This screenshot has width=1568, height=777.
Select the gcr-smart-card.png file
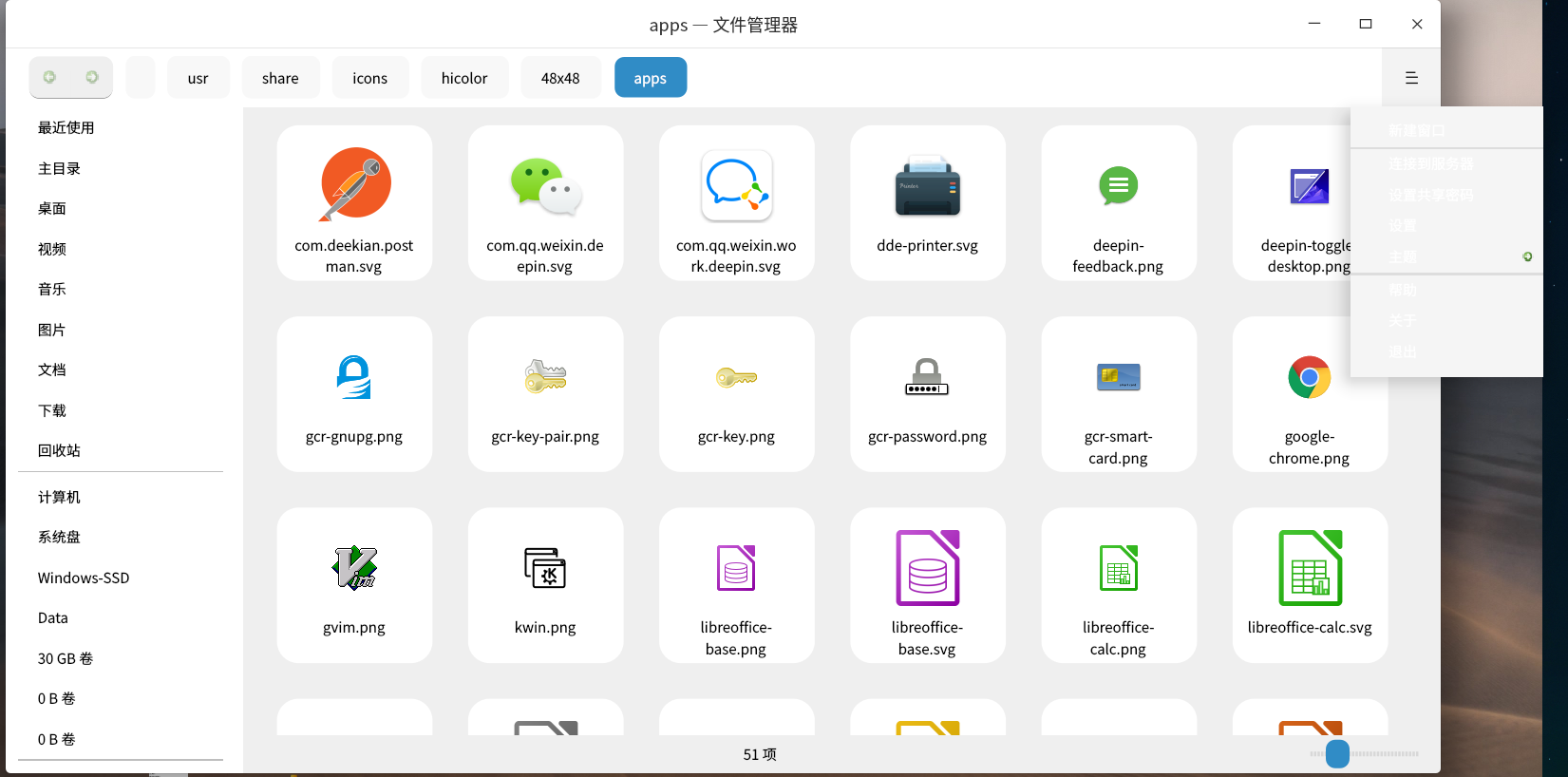click(1119, 393)
